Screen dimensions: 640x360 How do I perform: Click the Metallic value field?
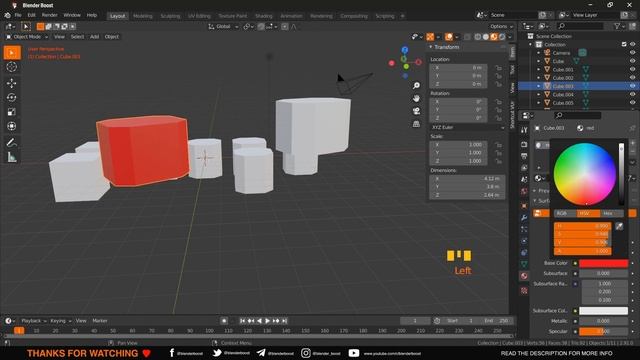click(x=603, y=321)
